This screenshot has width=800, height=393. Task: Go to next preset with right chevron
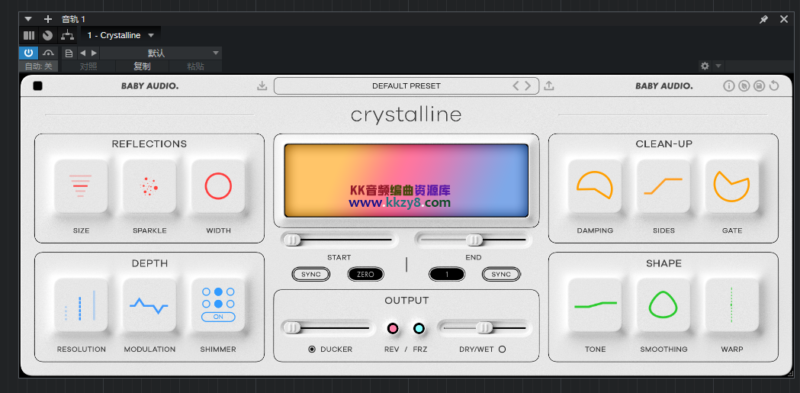coord(528,86)
